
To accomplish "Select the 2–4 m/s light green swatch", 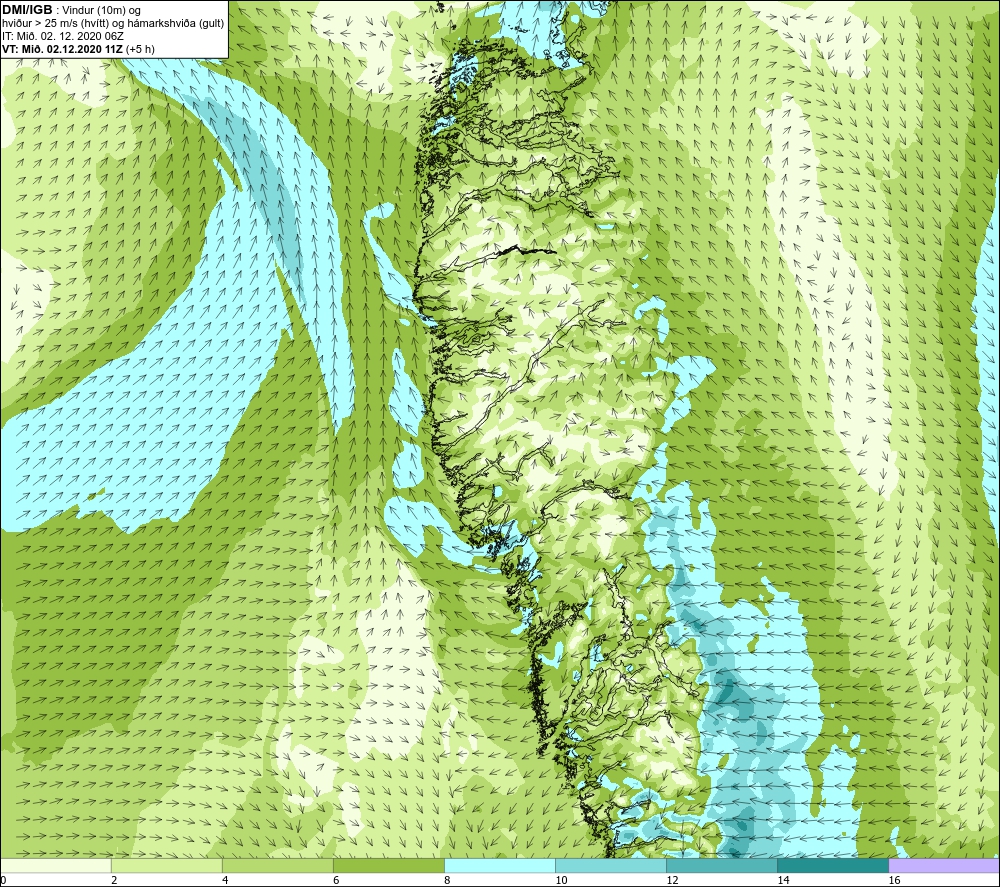I will 167,865.
